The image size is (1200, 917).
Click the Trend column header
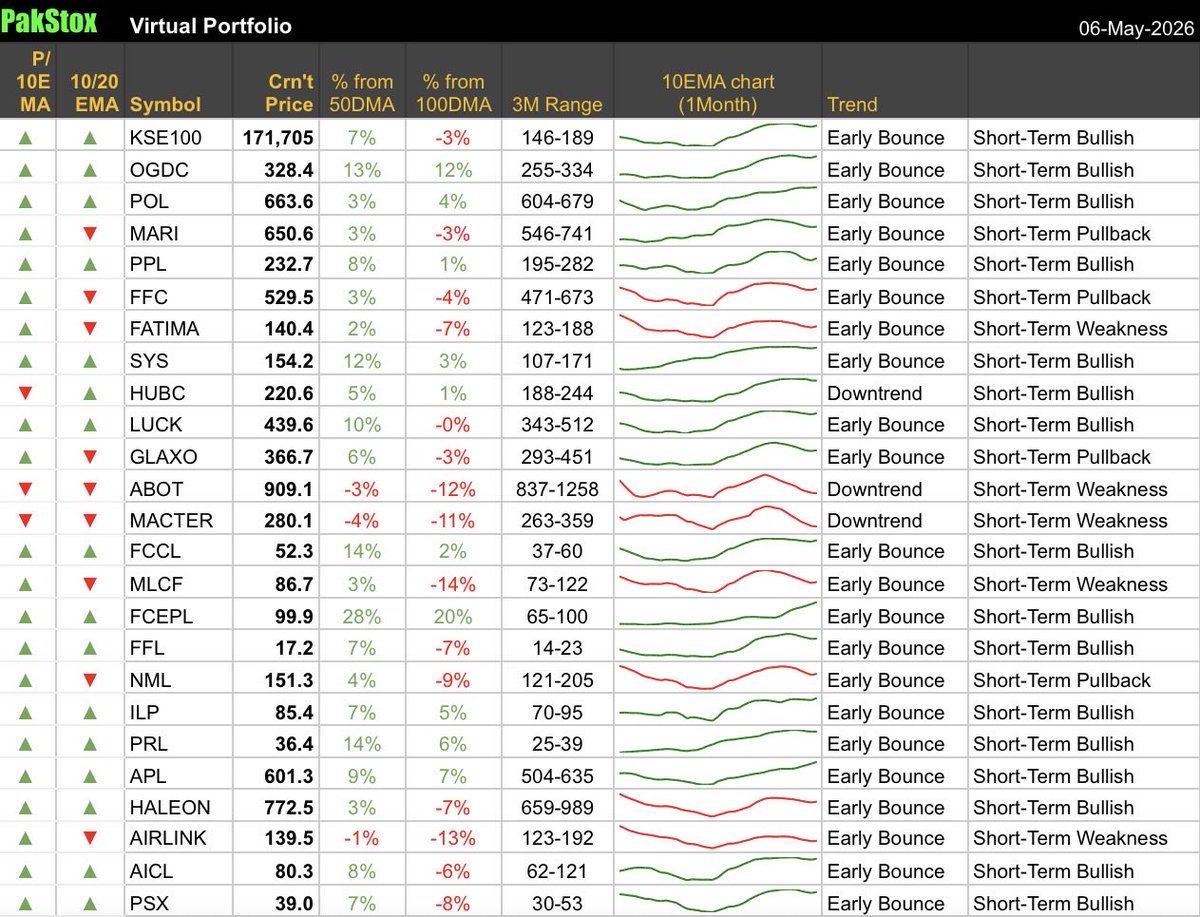point(852,104)
